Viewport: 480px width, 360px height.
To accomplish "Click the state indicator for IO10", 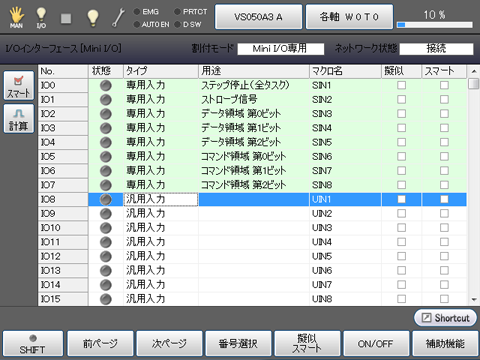I will [106, 228].
